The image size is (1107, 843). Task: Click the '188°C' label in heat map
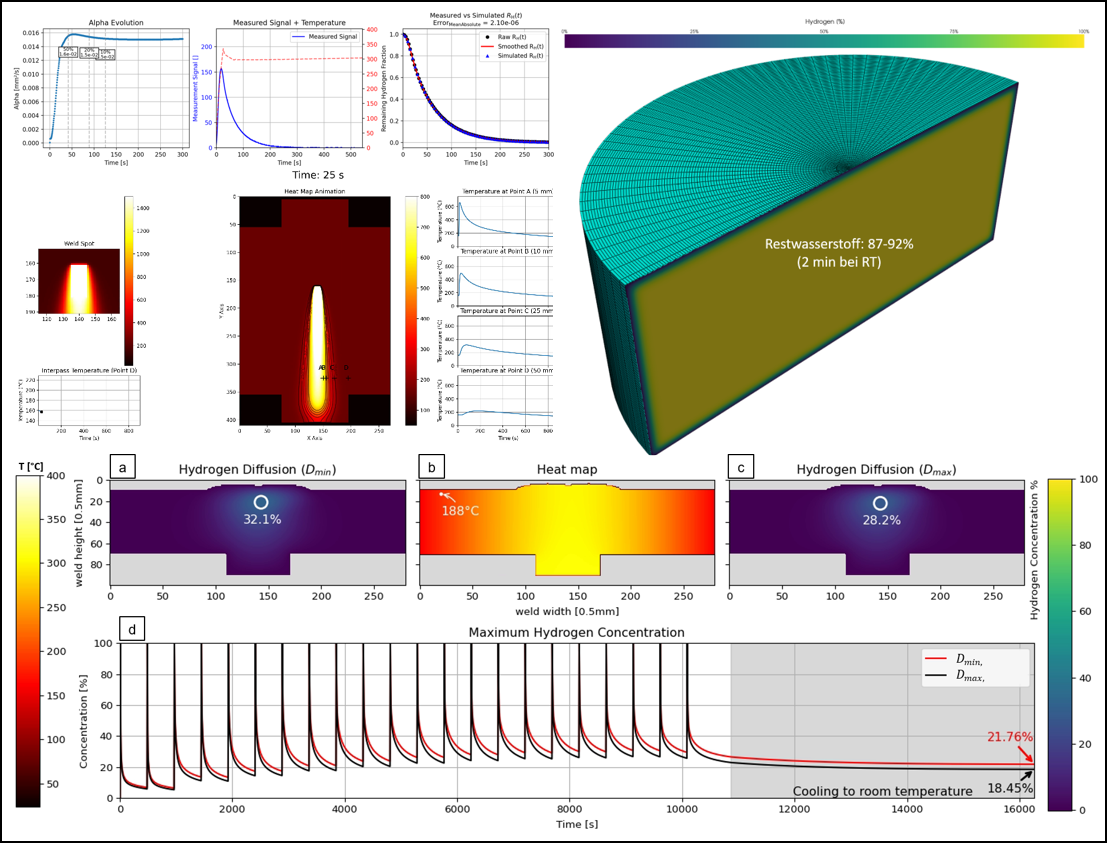(461, 510)
